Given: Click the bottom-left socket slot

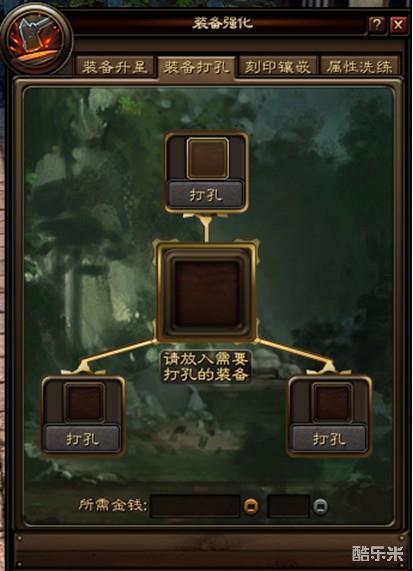Looking at the screenshot, I should pyautogui.click(x=84, y=402).
